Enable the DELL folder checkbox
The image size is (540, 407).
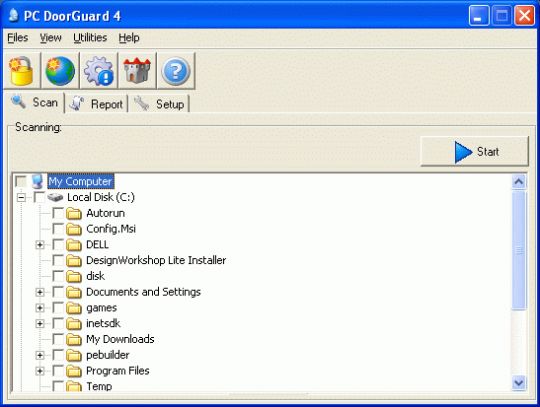click(x=58, y=244)
